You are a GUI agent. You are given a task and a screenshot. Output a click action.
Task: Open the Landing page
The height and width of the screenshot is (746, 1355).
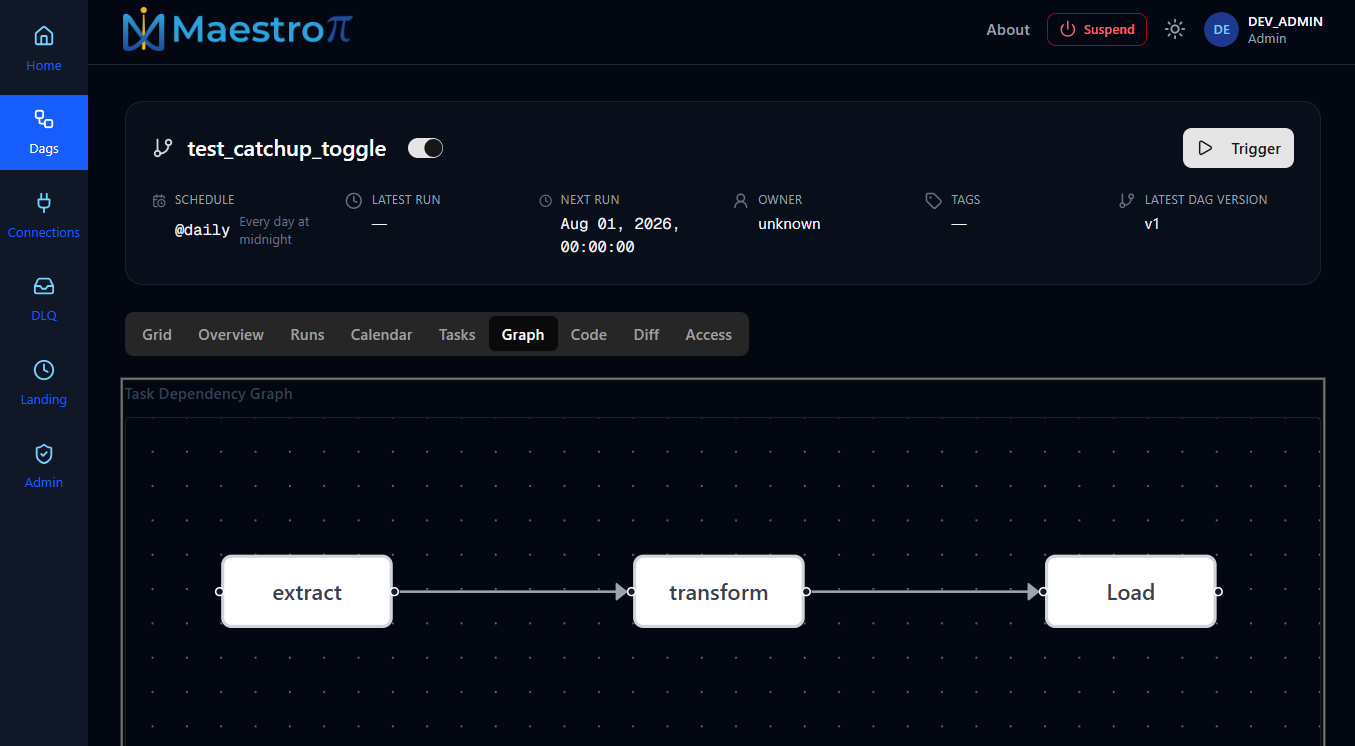(x=44, y=383)
